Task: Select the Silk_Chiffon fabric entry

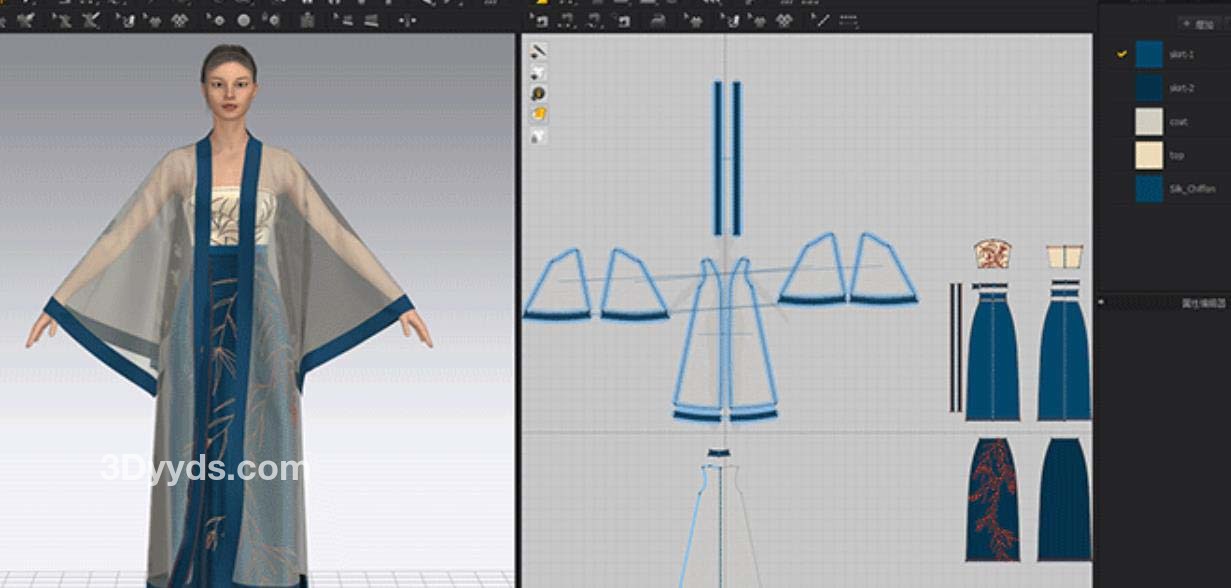Action: coord(1190,189)
